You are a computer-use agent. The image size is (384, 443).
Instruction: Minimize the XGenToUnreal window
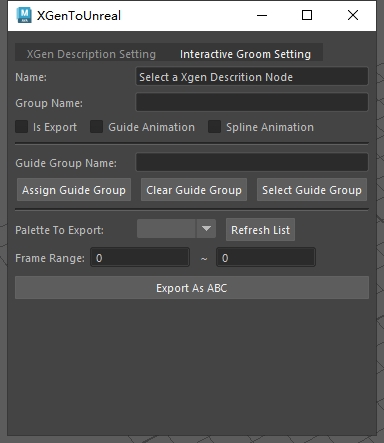(262, 15)
